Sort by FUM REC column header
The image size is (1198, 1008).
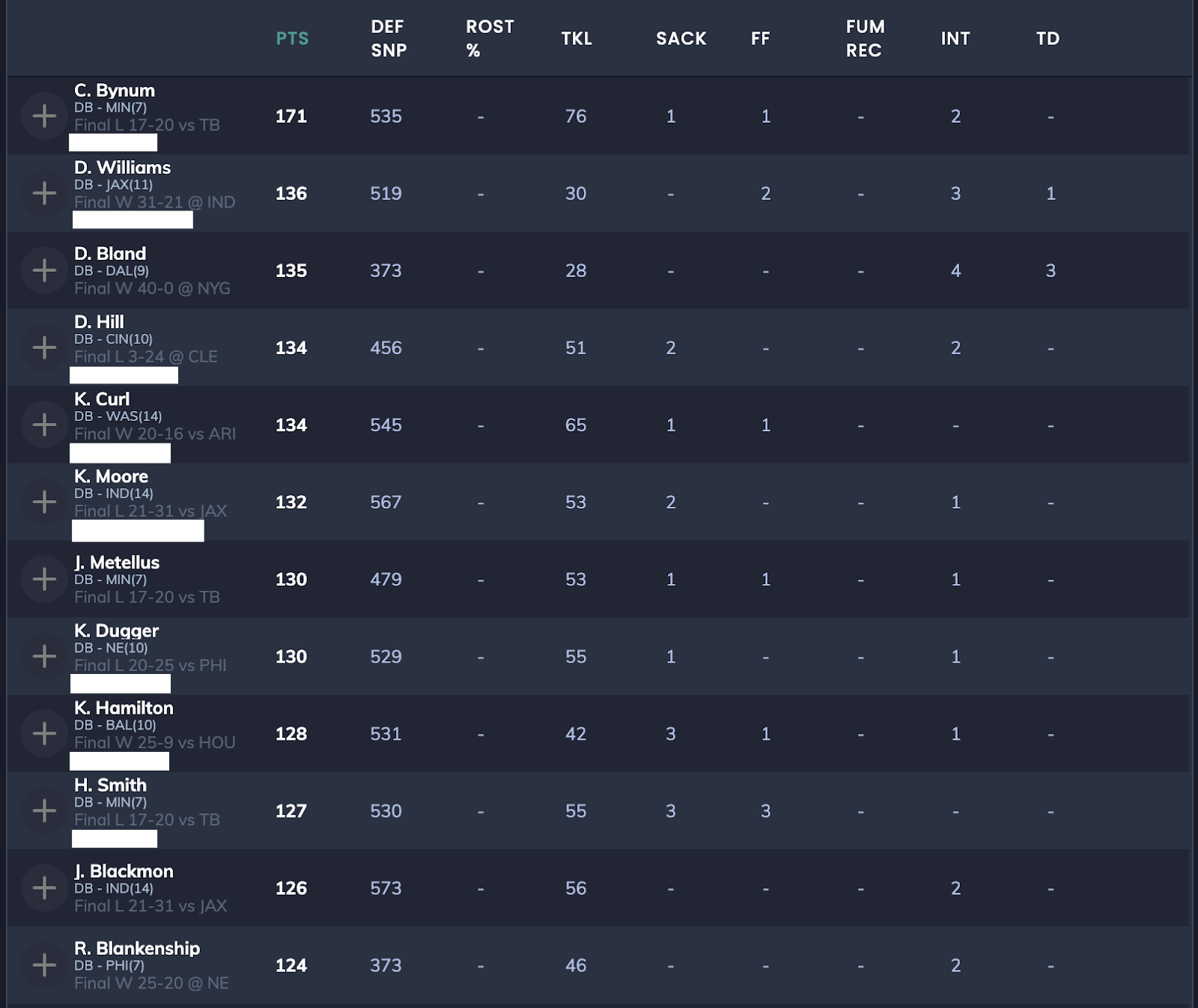pos(865,39)
